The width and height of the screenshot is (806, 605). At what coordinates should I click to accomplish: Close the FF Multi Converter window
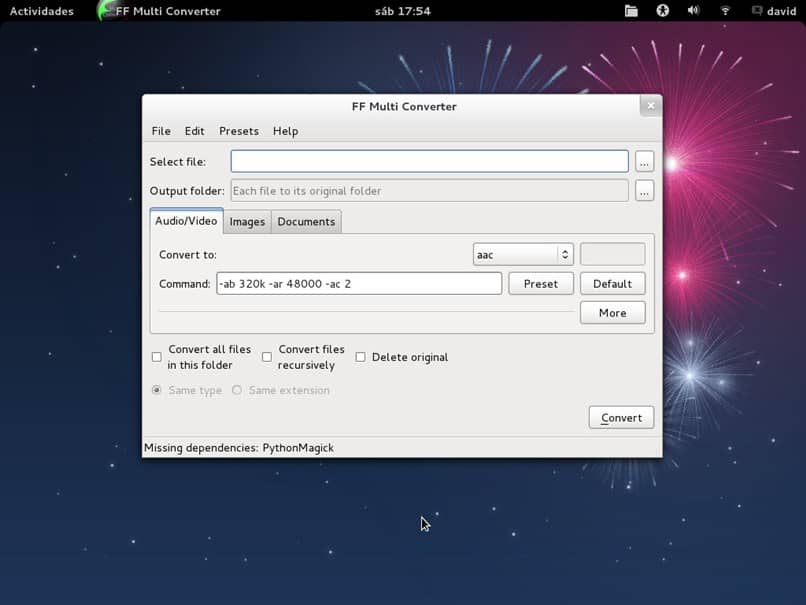[651, 105]
